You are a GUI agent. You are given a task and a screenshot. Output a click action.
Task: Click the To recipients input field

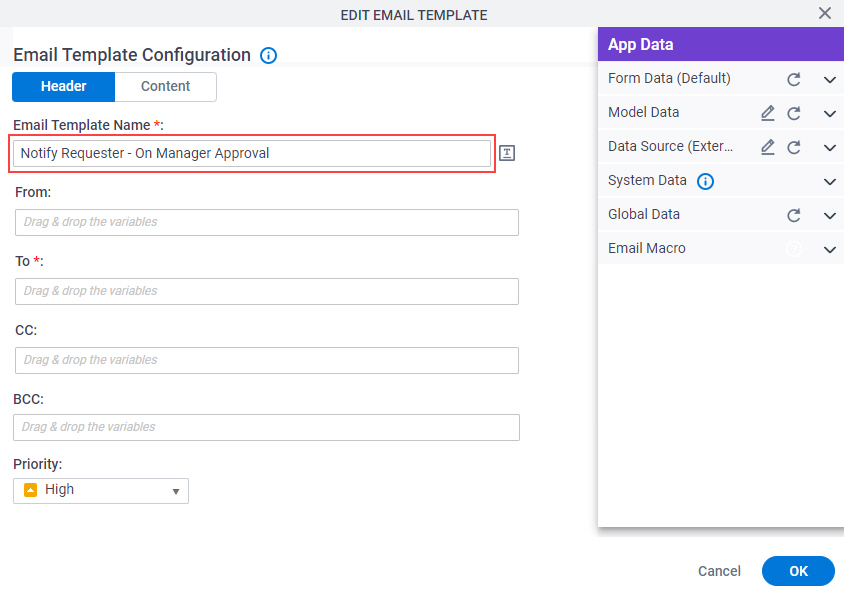[267, 291]
